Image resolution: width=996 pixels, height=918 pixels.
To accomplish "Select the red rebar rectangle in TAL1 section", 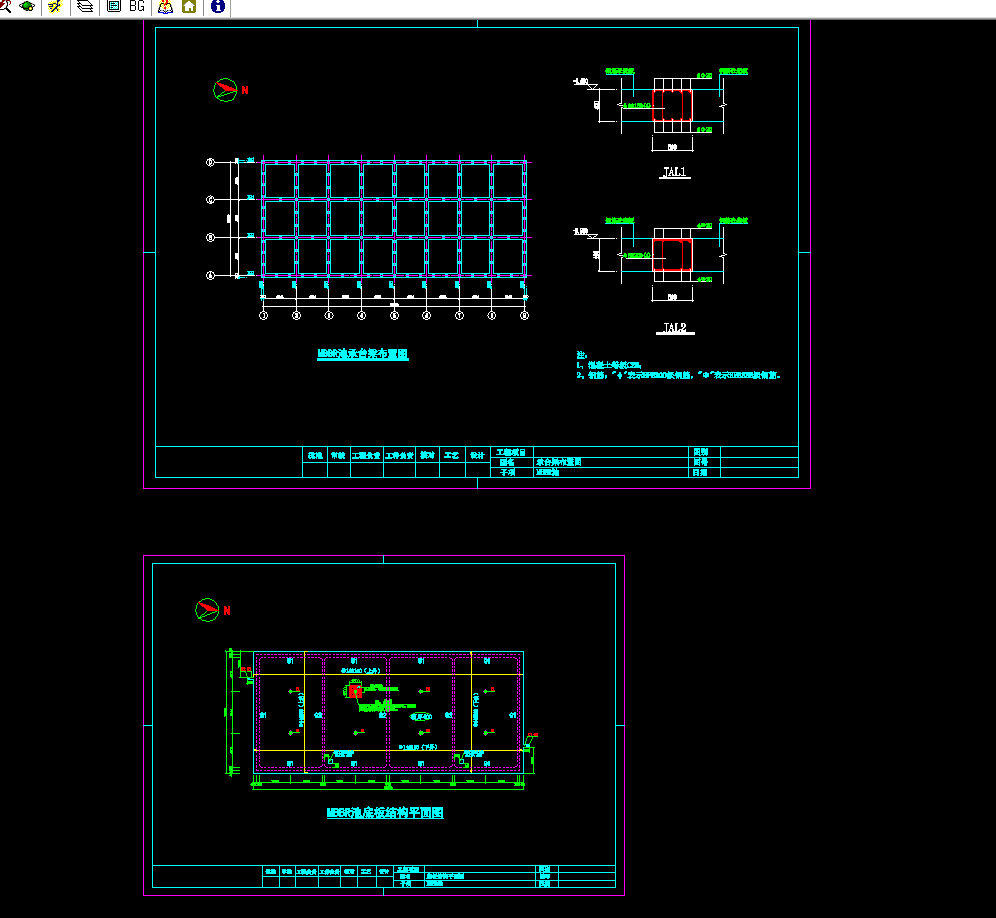I will pos(672,105).
